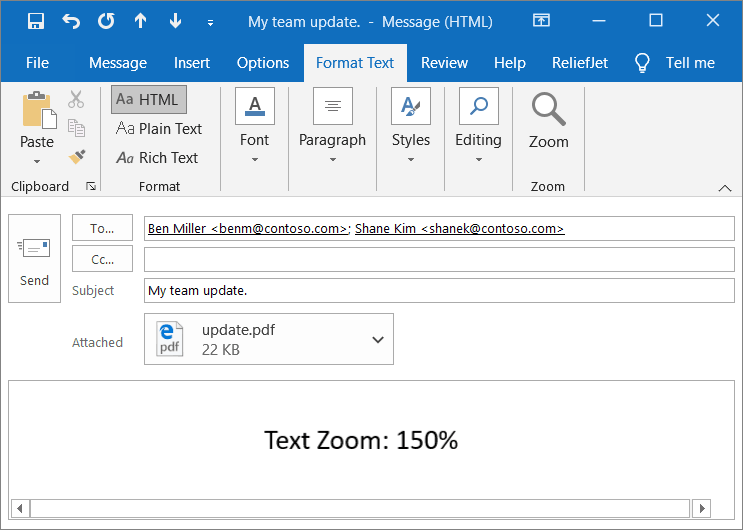
Task: Expand the Font group dropdown arrow
Action: [x=255, y=160]
